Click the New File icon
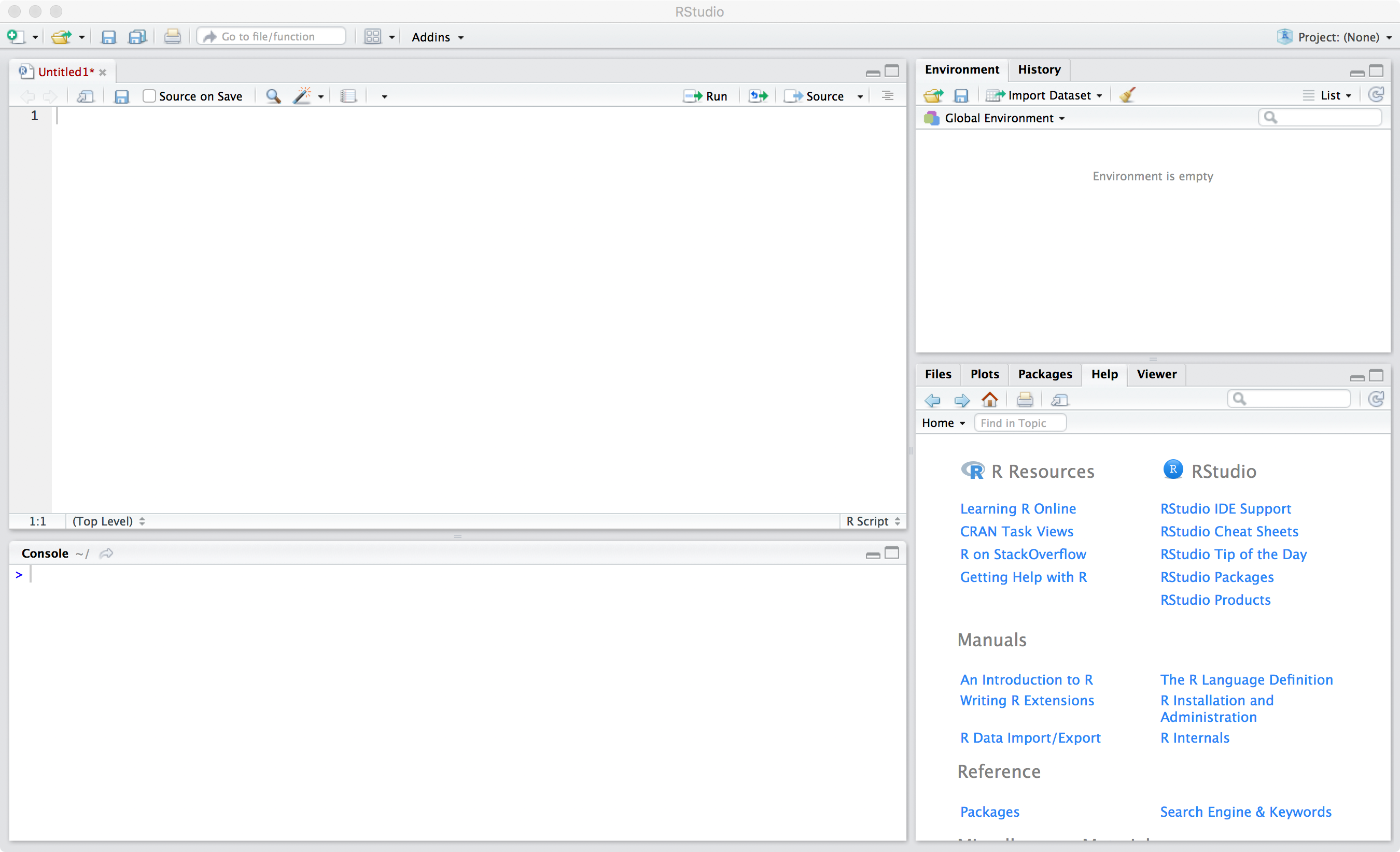The width and height of the screenshot is (1400, 852). (x=16, y=37)
